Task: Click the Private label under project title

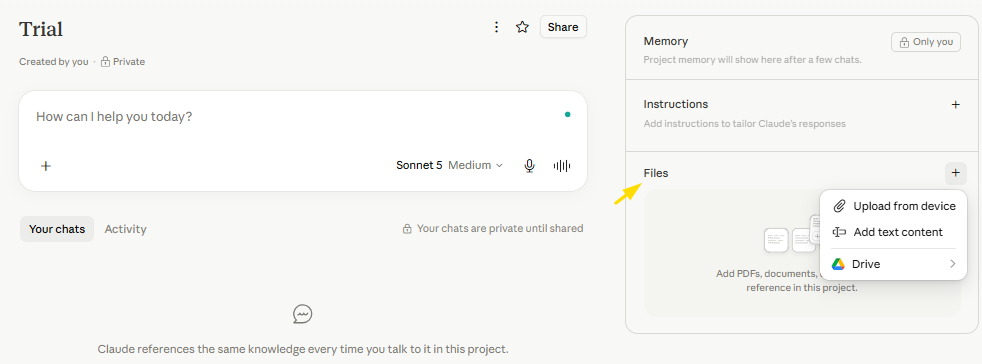Action: (x=128, y=61)
